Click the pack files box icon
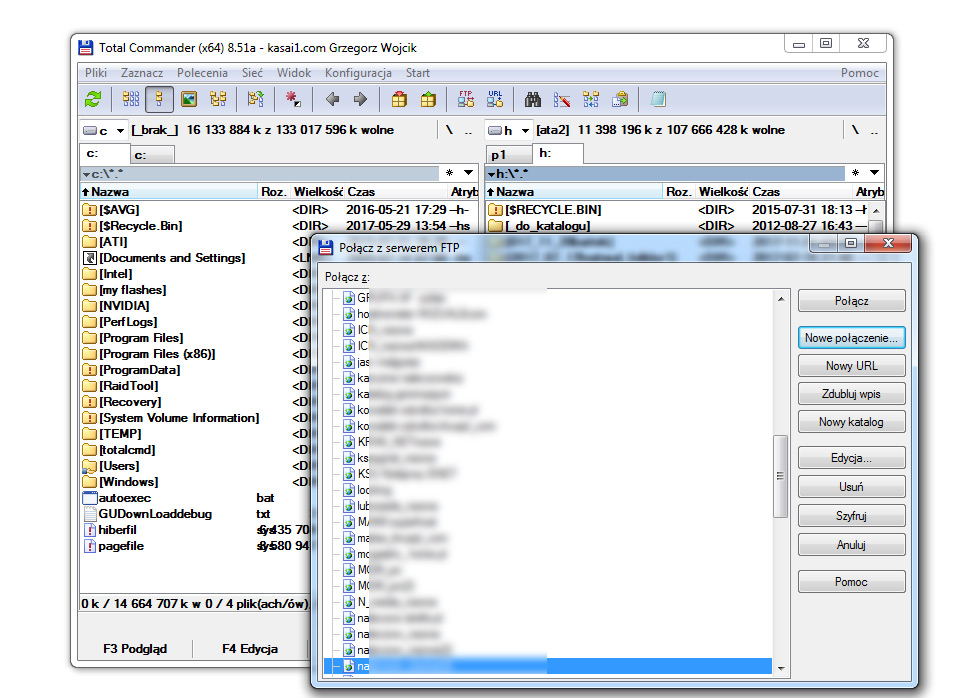Viewport: 960px width, 698px height. (x=399, y=99)
